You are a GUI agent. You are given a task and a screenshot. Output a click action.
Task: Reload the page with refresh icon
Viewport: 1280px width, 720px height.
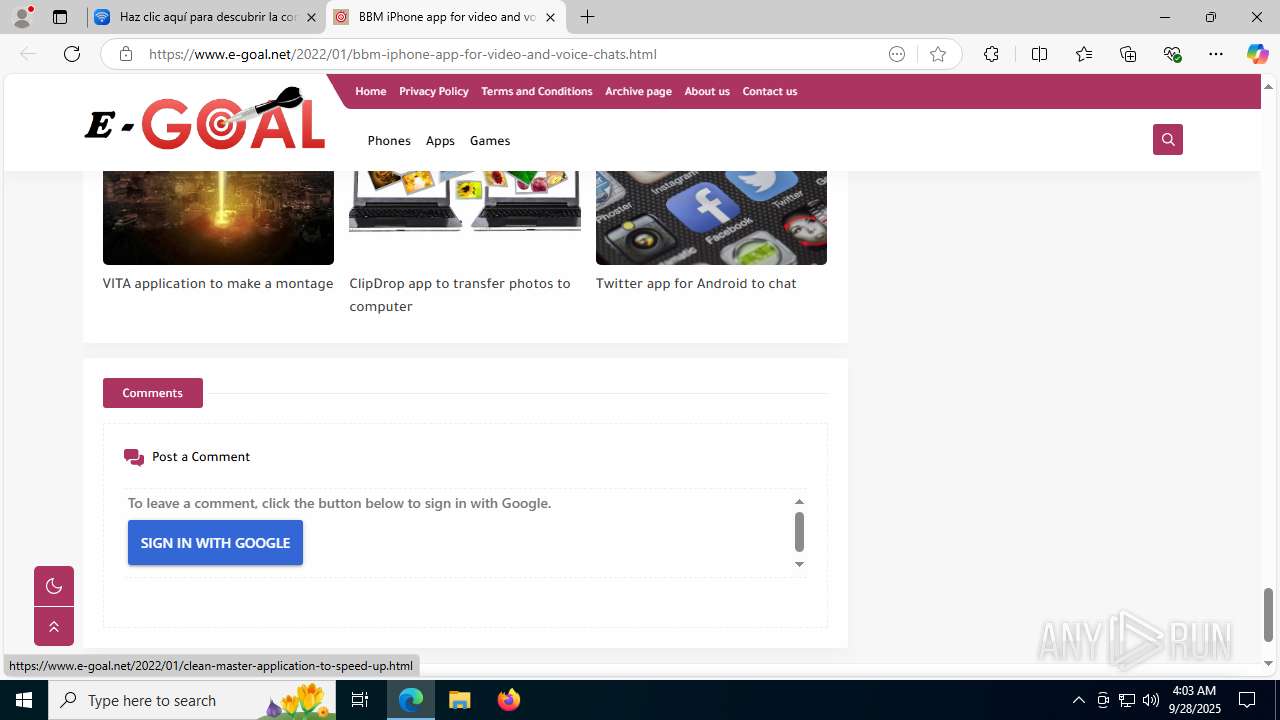(x=72, y=54)
